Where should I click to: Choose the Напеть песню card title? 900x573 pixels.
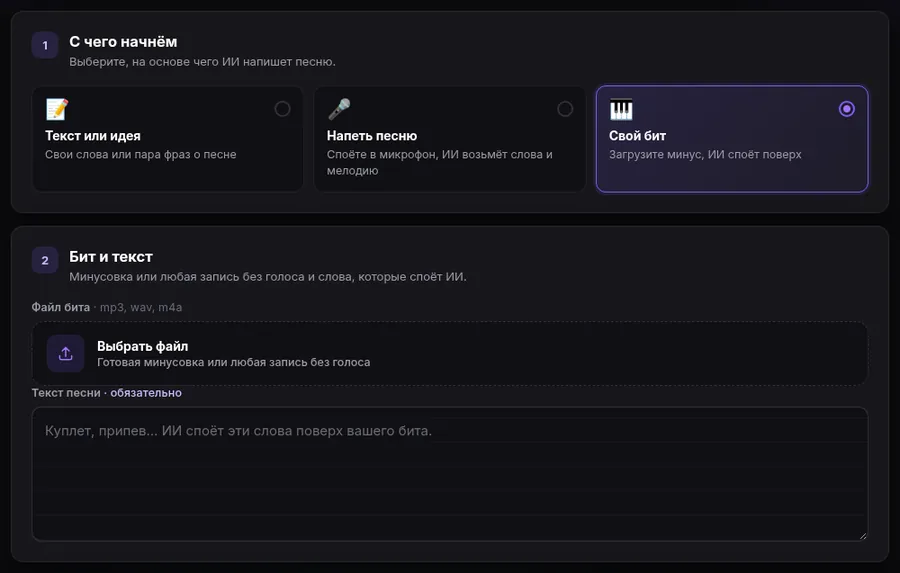372,136
